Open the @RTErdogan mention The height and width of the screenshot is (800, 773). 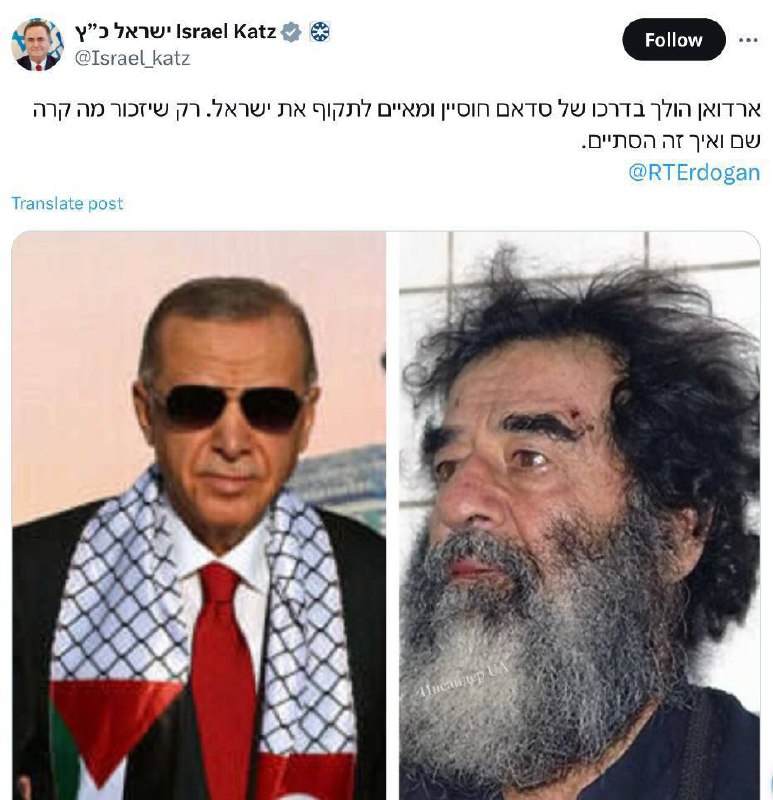694,172
